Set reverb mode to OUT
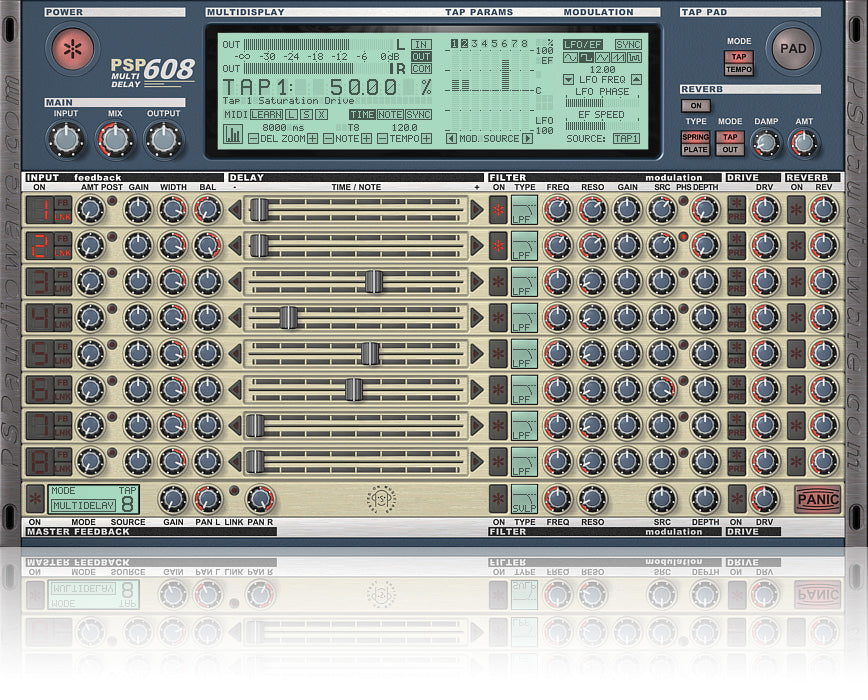Screen dimensions: 868x700 point(730,149)
